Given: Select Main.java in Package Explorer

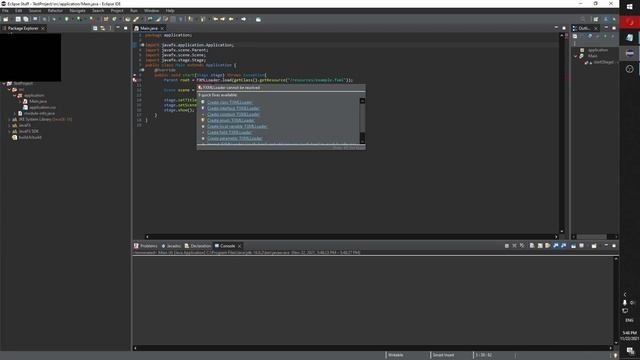Looking at the screenshot, I should coord(38,101).
